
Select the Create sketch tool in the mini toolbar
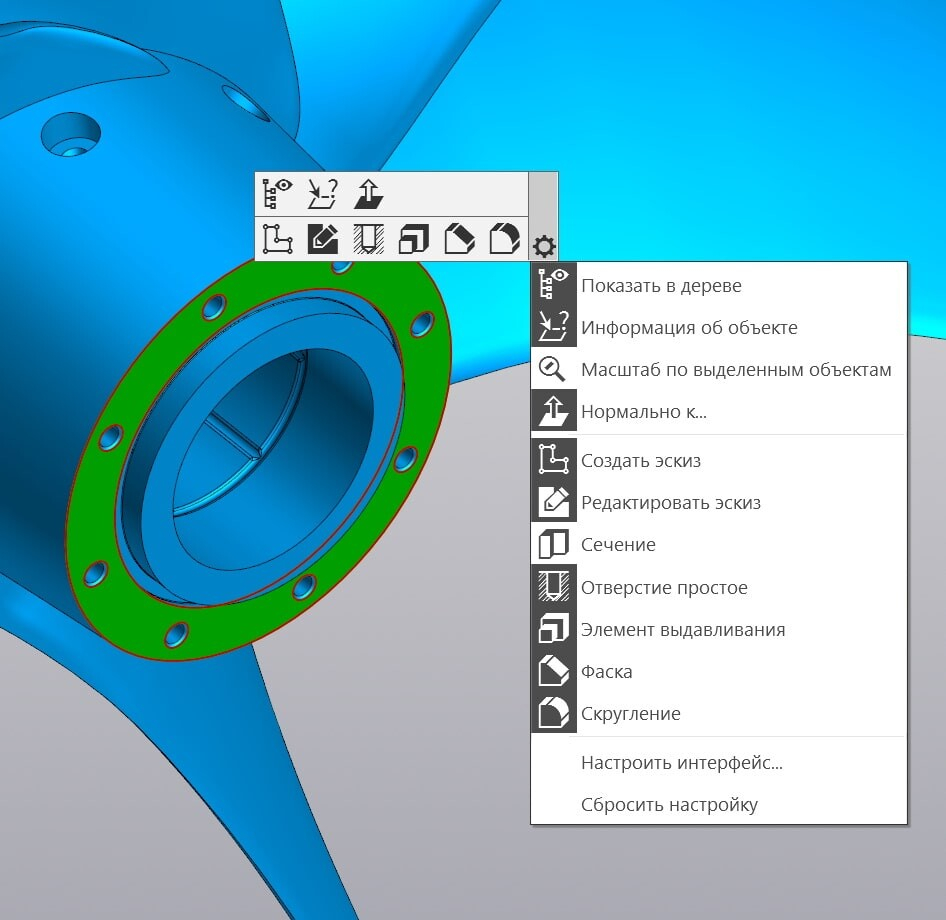278,239
